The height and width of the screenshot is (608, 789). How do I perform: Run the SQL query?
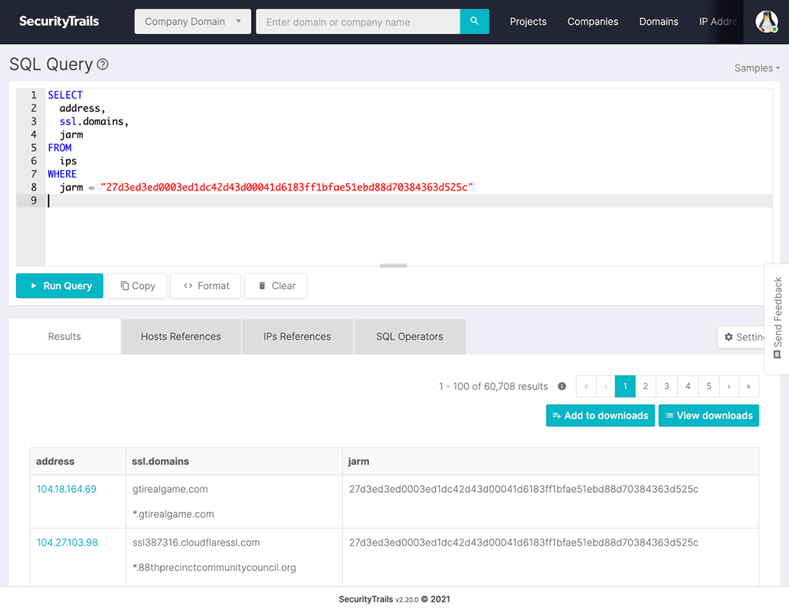coord(59,286)
